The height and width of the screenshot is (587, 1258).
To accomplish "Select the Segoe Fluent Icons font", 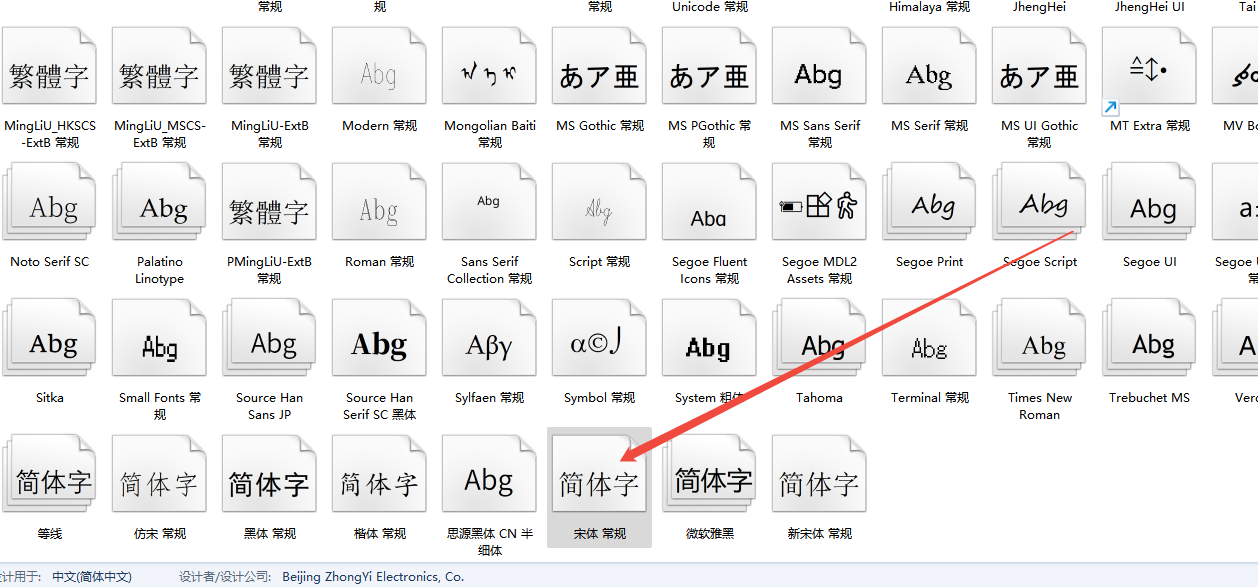I will pos(710,202).
